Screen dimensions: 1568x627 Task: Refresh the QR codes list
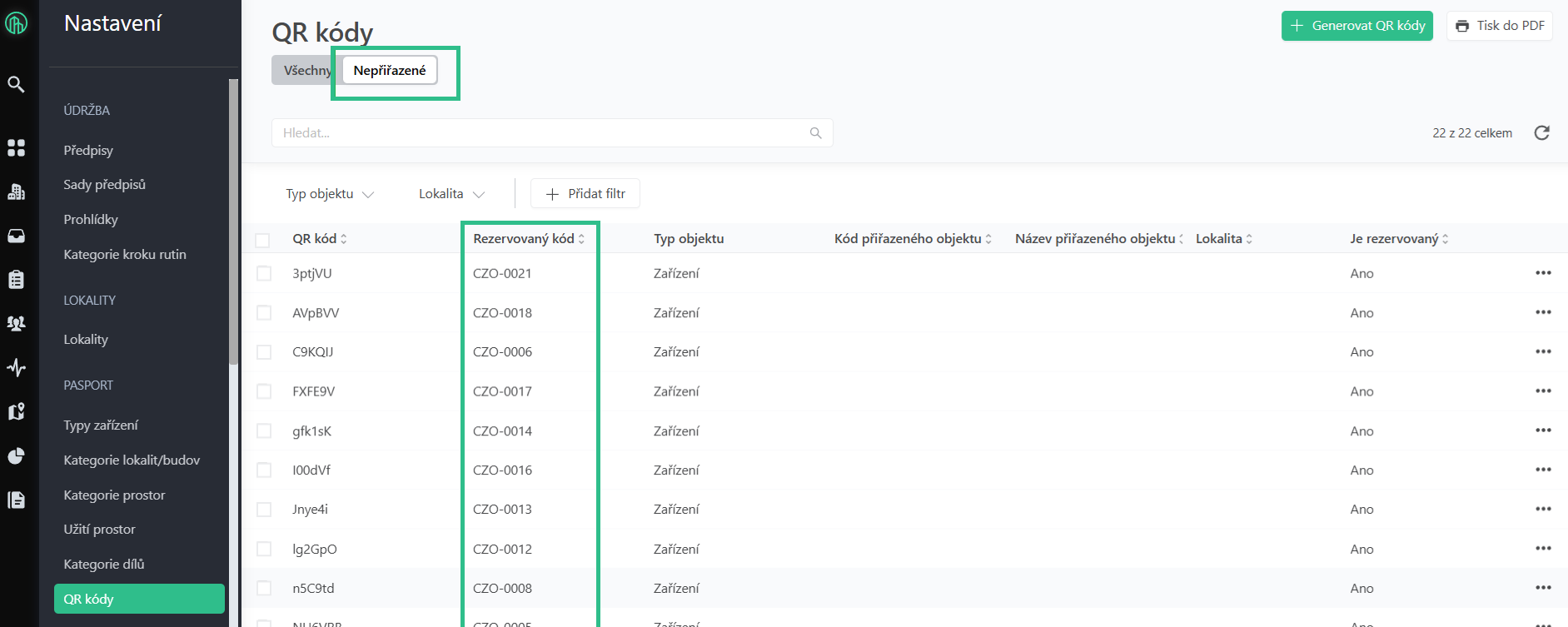(1541, 133)
